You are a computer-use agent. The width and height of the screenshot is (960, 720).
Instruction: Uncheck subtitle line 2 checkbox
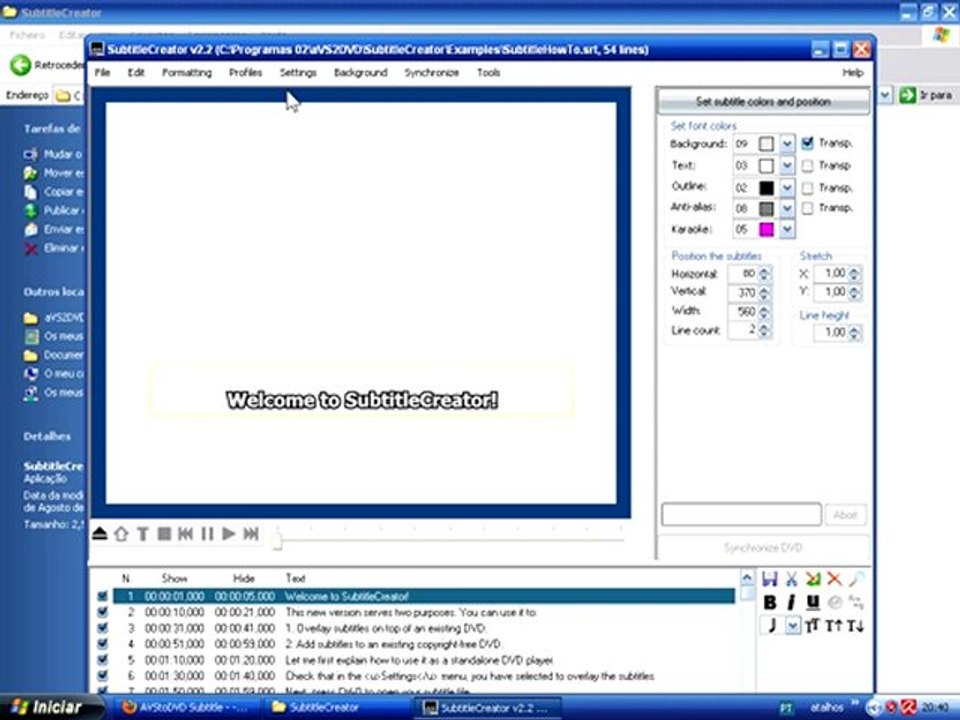point(102,612)
